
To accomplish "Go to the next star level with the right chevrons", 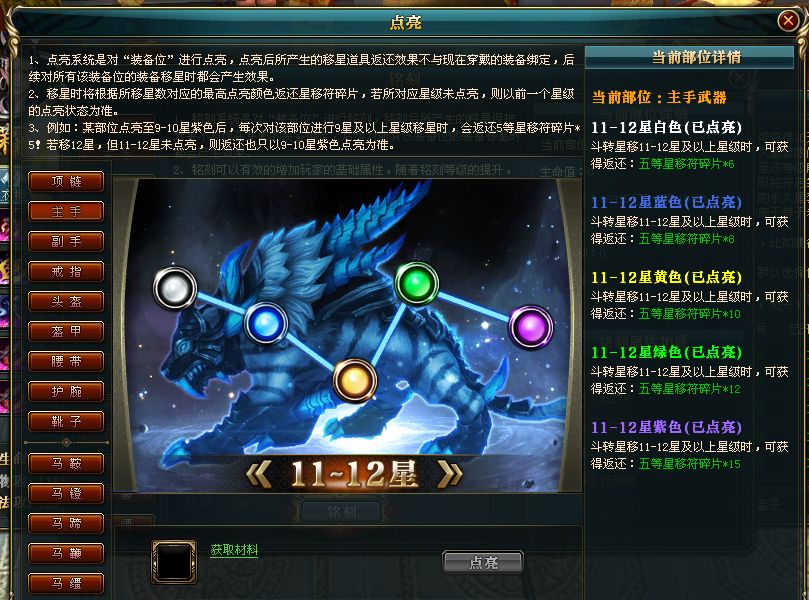I will point(449,474).
